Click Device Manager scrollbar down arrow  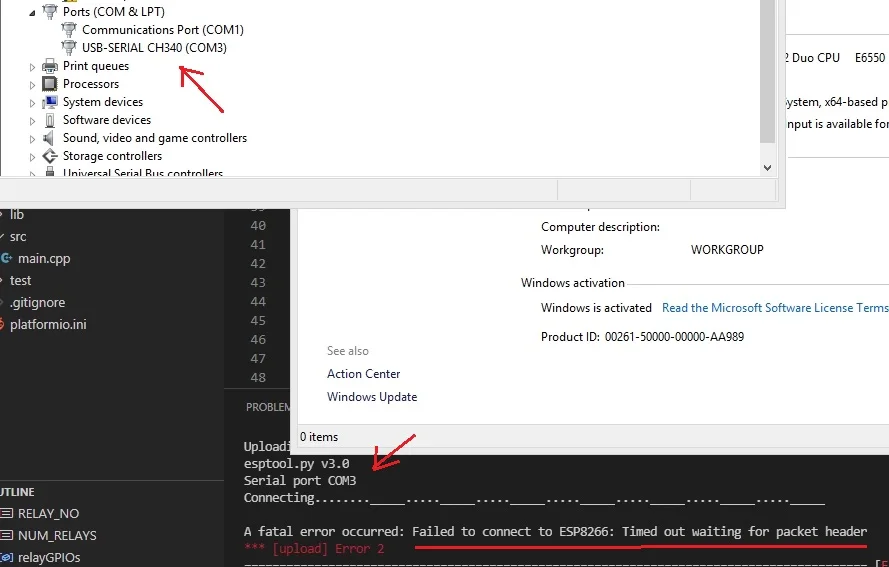(767, 168)
